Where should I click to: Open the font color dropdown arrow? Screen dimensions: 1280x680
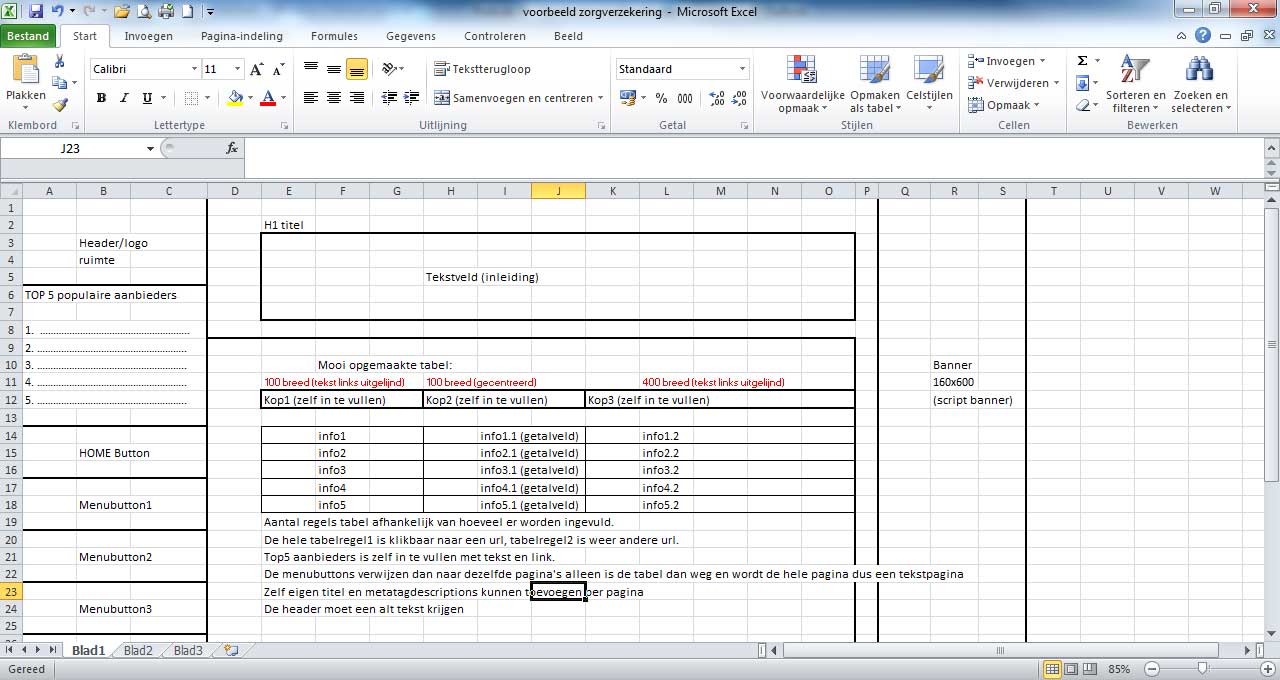[283, 98]
